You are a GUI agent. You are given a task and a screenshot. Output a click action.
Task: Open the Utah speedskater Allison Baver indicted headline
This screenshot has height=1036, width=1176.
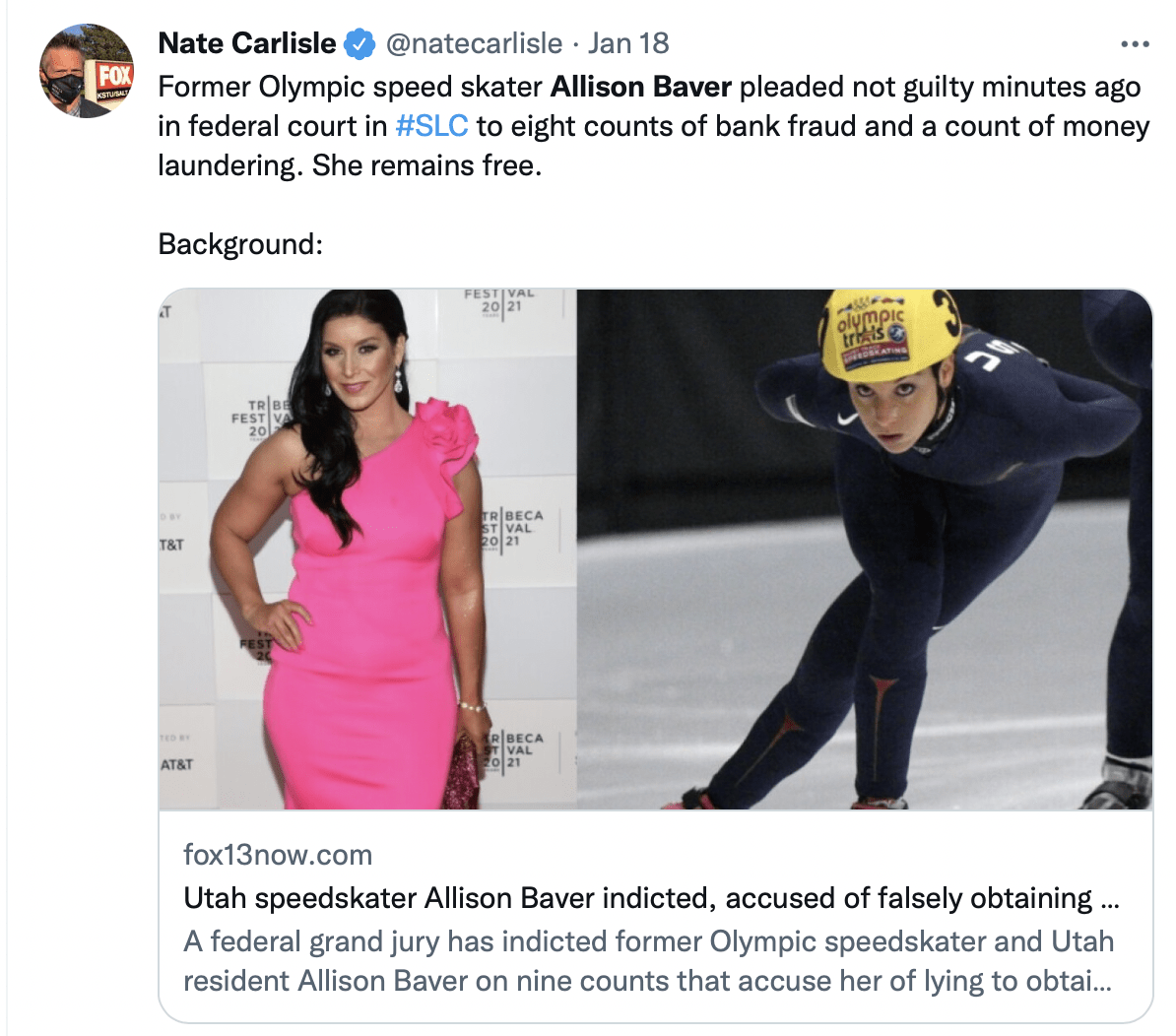[651, 898]
